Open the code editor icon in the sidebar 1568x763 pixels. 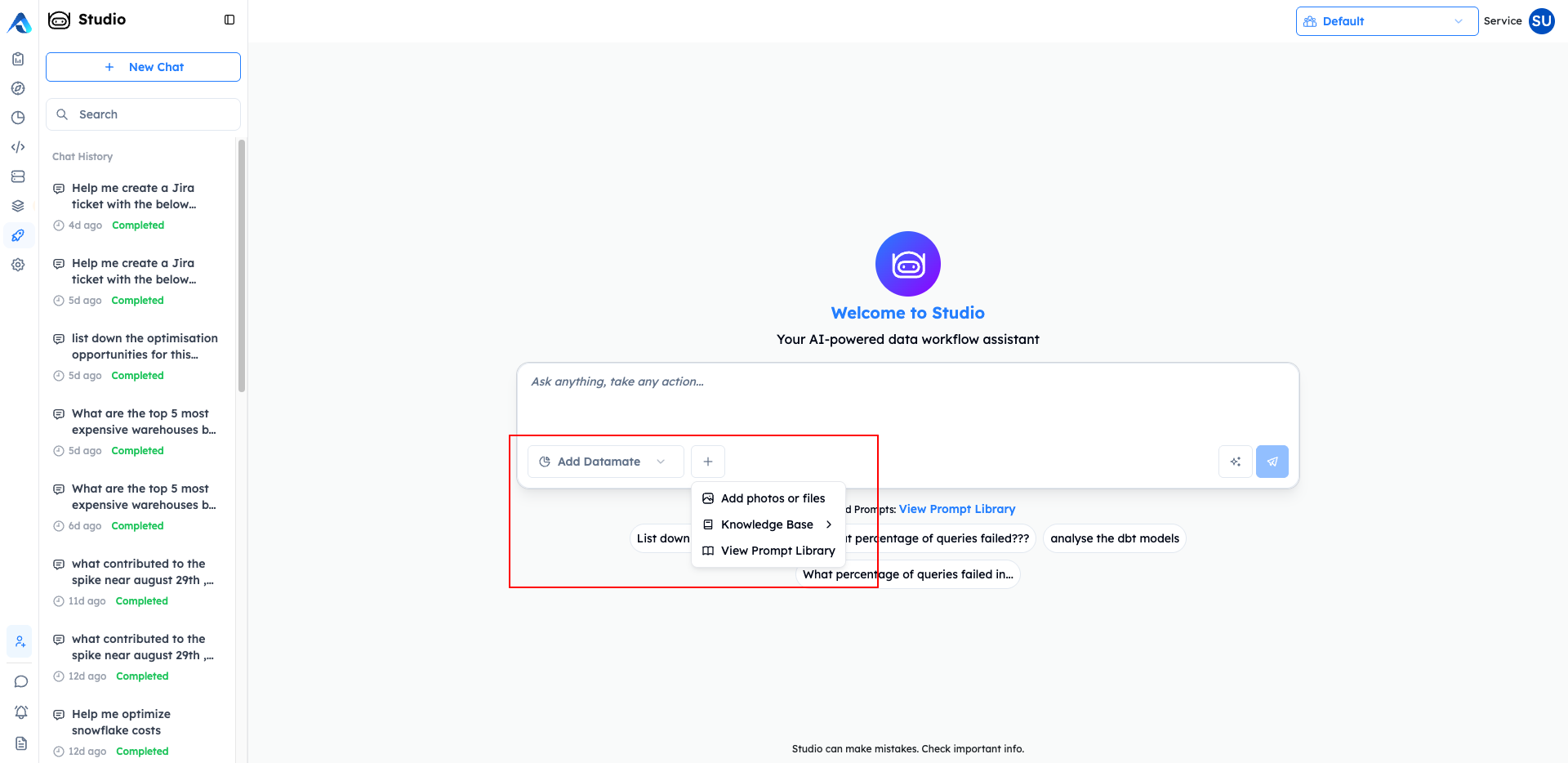click(x=18, y=147)
